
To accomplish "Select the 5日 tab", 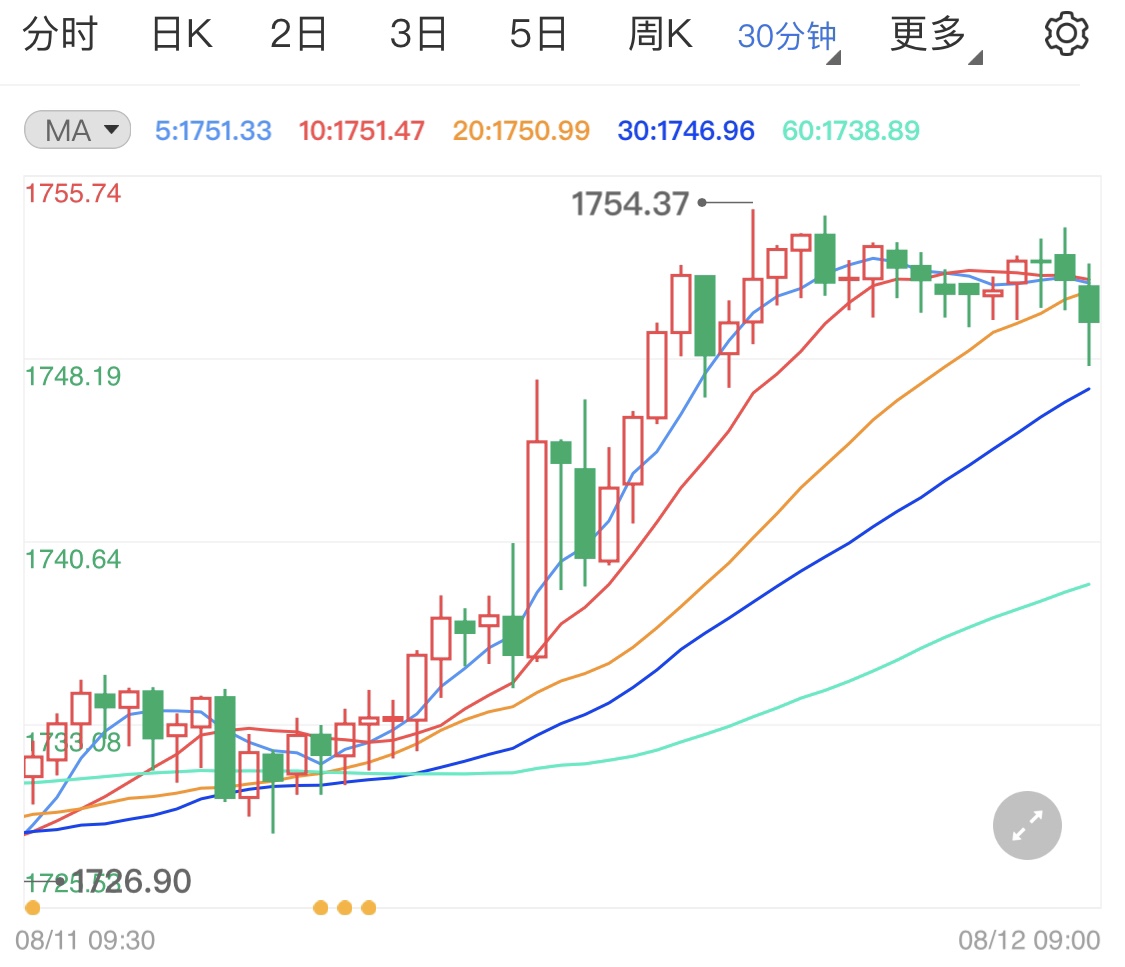I will coord(538,34).
